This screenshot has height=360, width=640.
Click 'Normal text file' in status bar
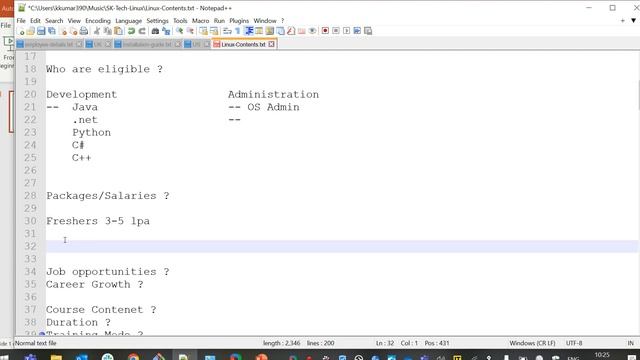[x=36, y=343]
